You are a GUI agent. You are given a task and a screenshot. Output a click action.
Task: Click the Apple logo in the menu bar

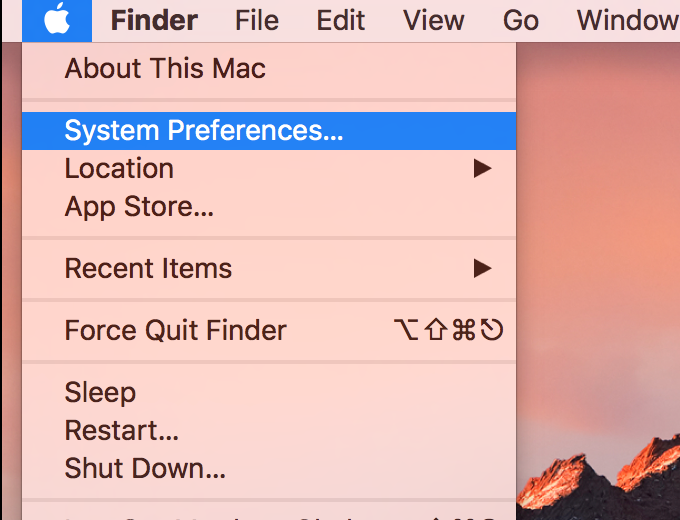coord(57,20)
